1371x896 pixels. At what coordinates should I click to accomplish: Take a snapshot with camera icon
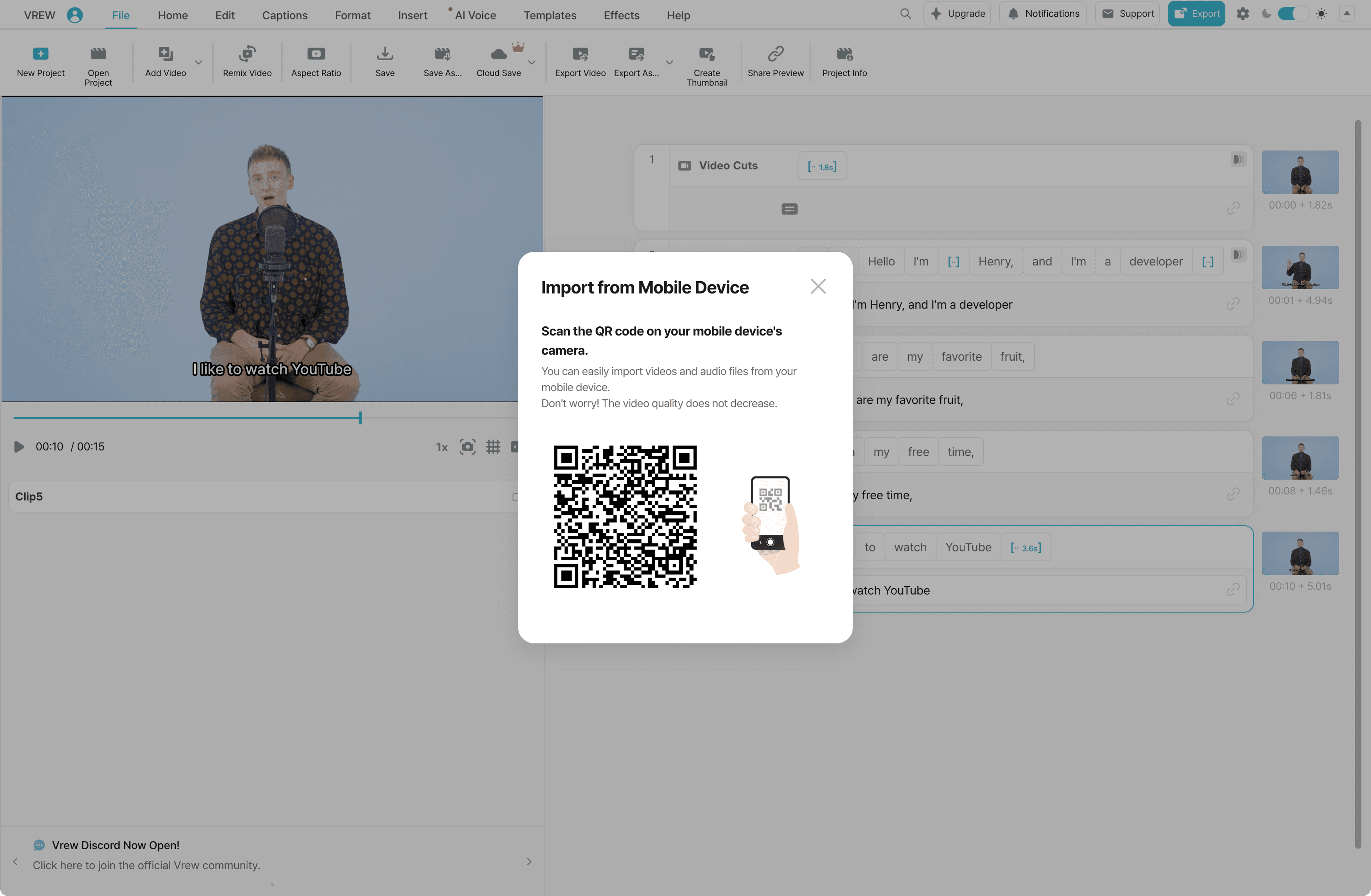467,447
